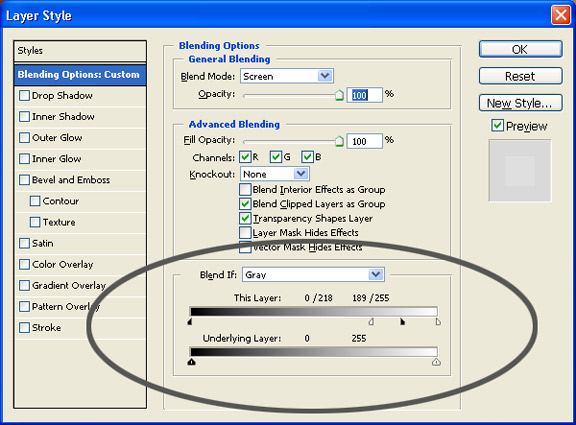Image resolution: width=576 pixels, height=425 pixels.
Task: Click the New Style... button
Action: tap(521, 103)
